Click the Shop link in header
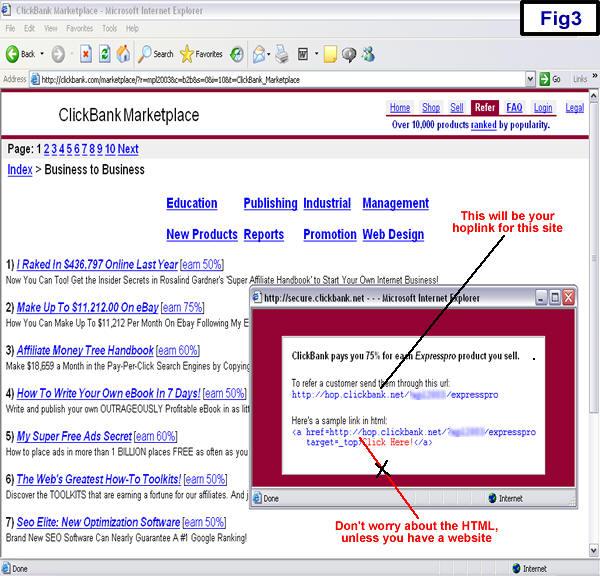This screenshot has width=600, height=576. 431,108
